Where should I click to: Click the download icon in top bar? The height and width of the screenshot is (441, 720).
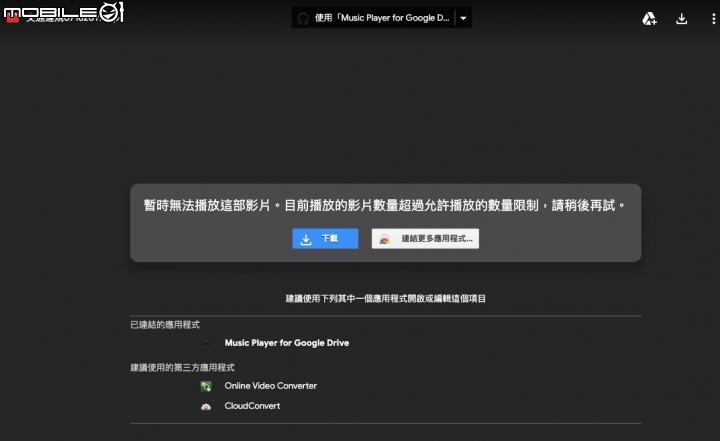(x=681, y=18)
